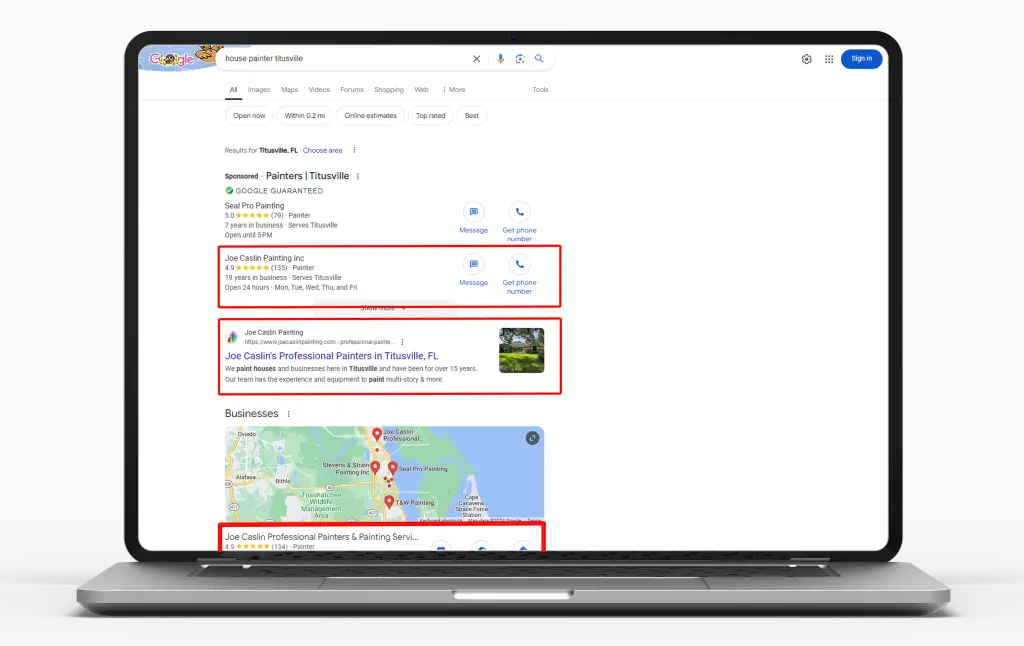
Task: Switch to the Forums tab
Action: point(351,89)
